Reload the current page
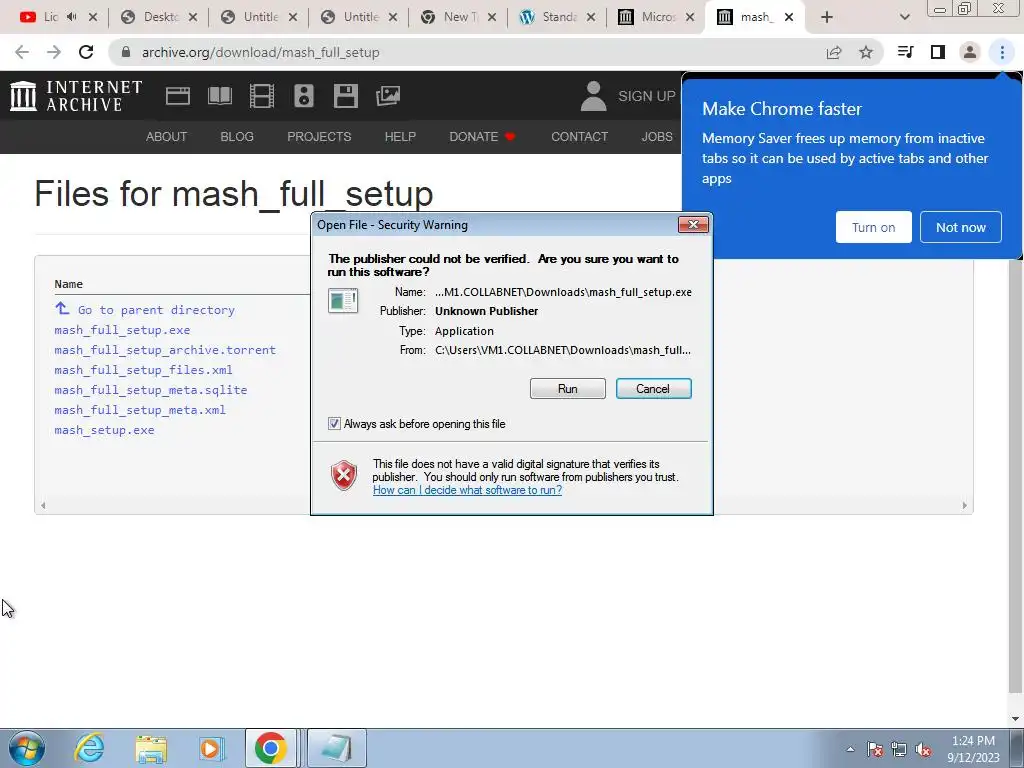 tap(86, 52)
